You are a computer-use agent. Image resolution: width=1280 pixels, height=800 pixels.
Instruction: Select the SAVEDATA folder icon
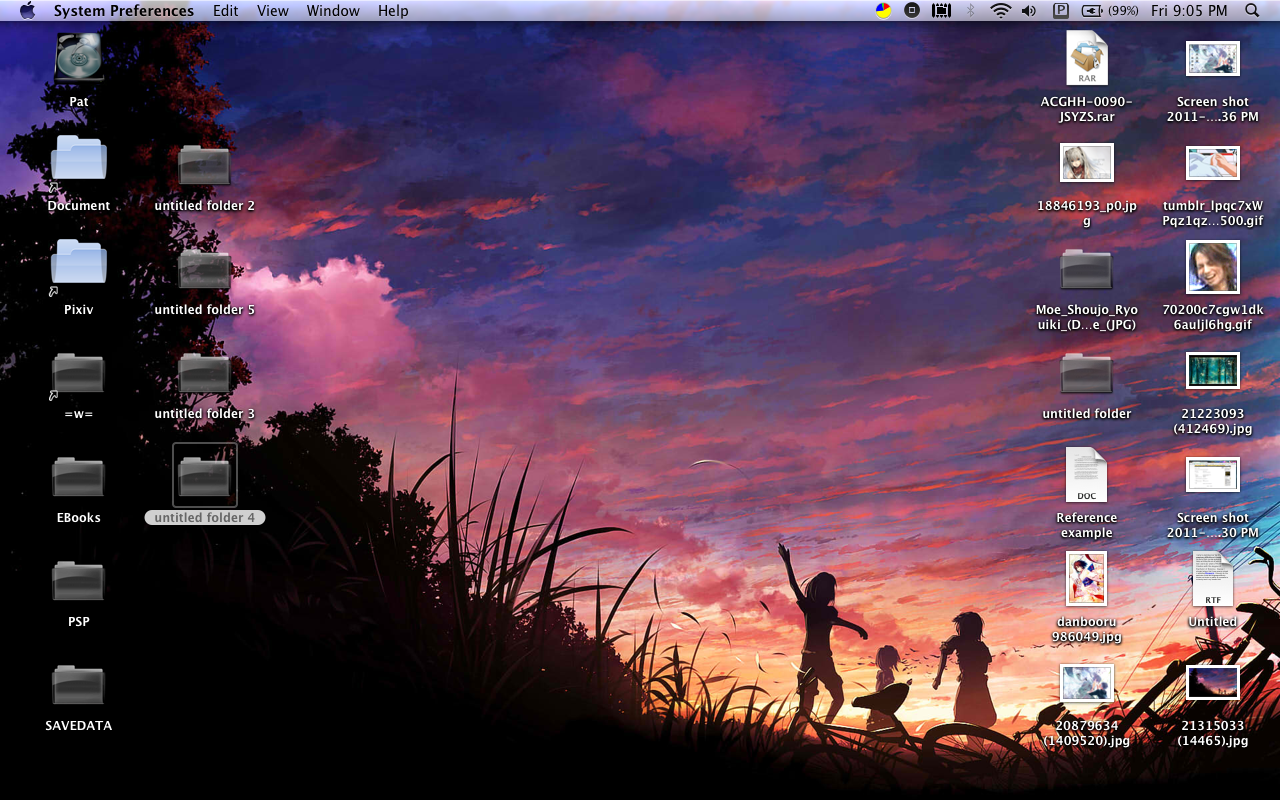79,684
